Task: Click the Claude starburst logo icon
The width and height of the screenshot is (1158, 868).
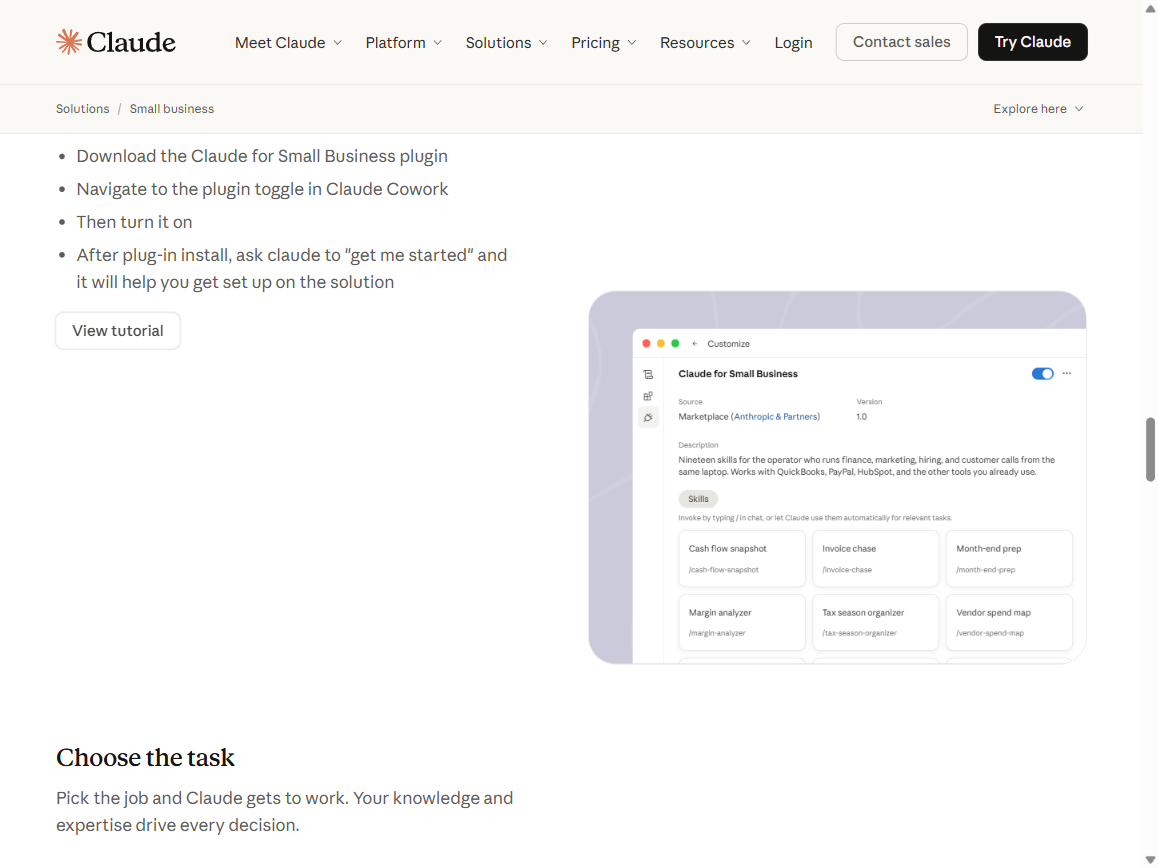Action: (69, 42)
